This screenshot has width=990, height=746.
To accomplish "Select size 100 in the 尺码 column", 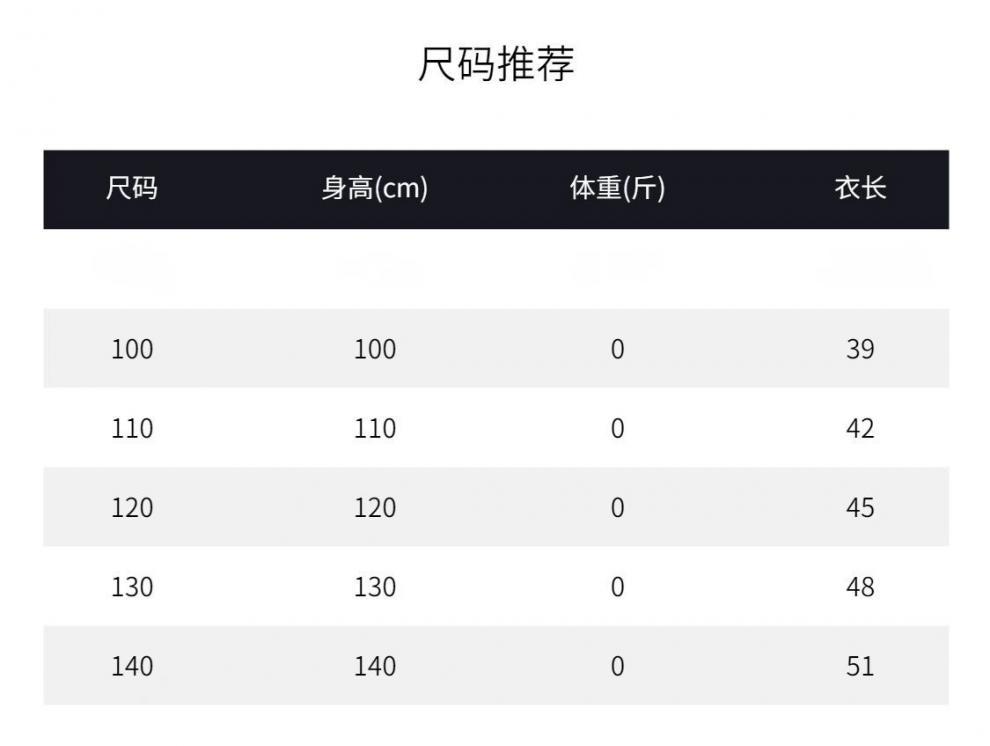I will tap(132, 349).
